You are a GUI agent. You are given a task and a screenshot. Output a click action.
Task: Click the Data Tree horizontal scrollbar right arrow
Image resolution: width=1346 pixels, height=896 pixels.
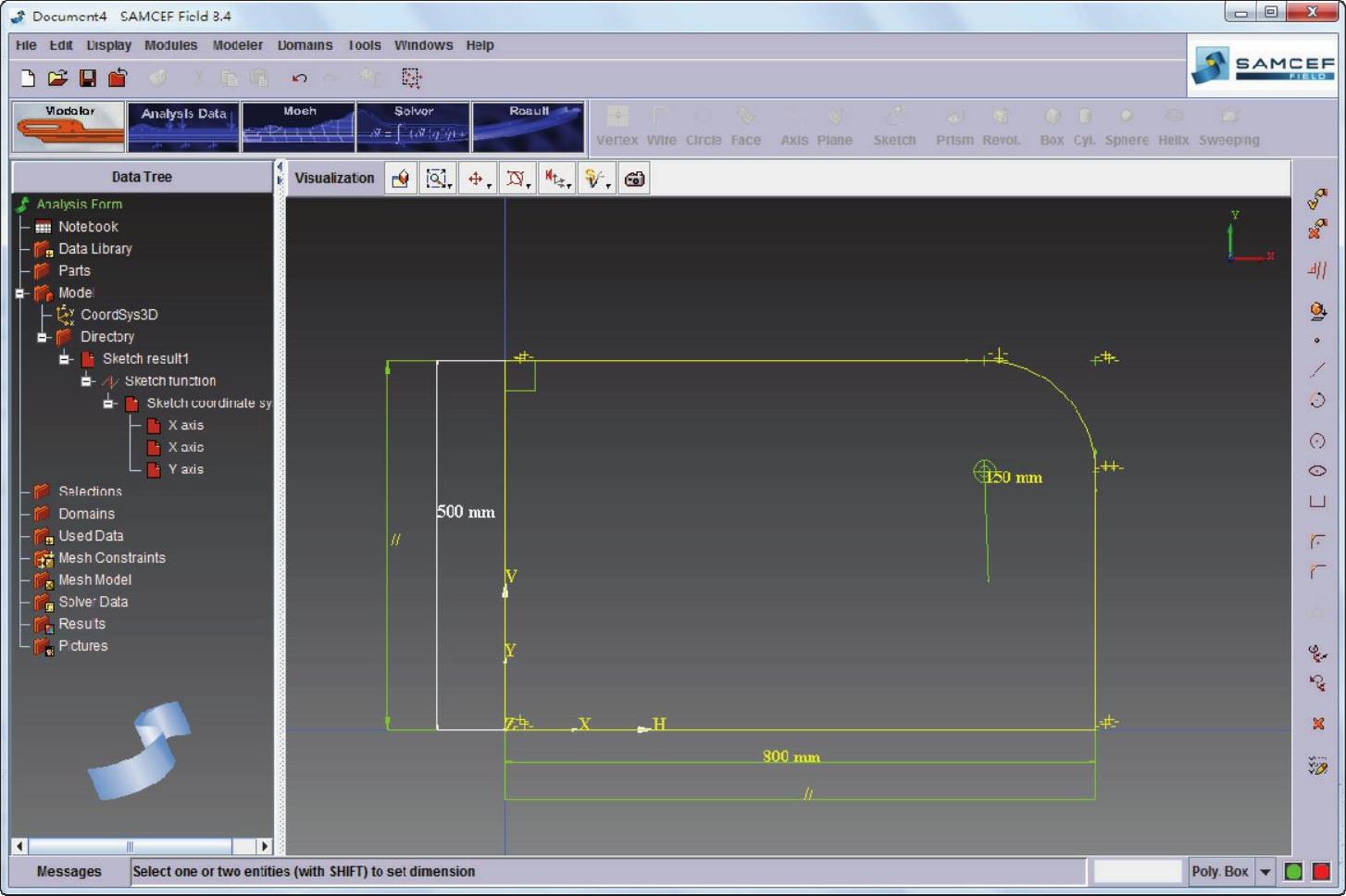[265, 846]
